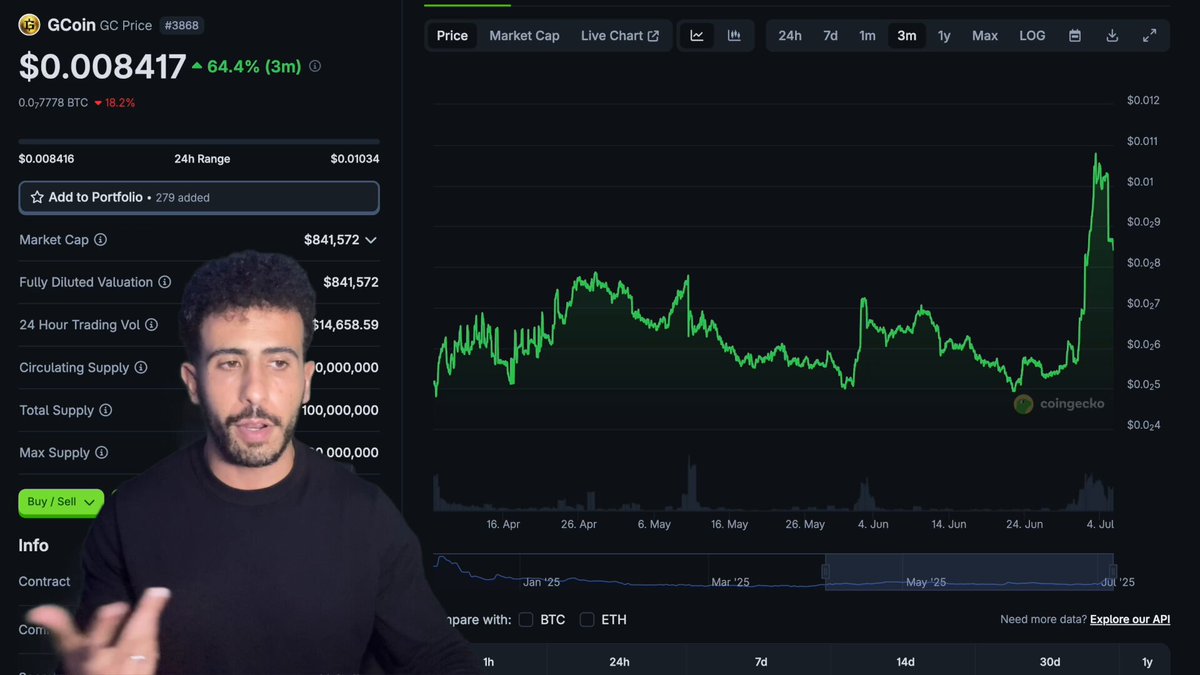Enable ETH comparison checkbox
Screen dimensions: 1200x675
click(587, 620)
